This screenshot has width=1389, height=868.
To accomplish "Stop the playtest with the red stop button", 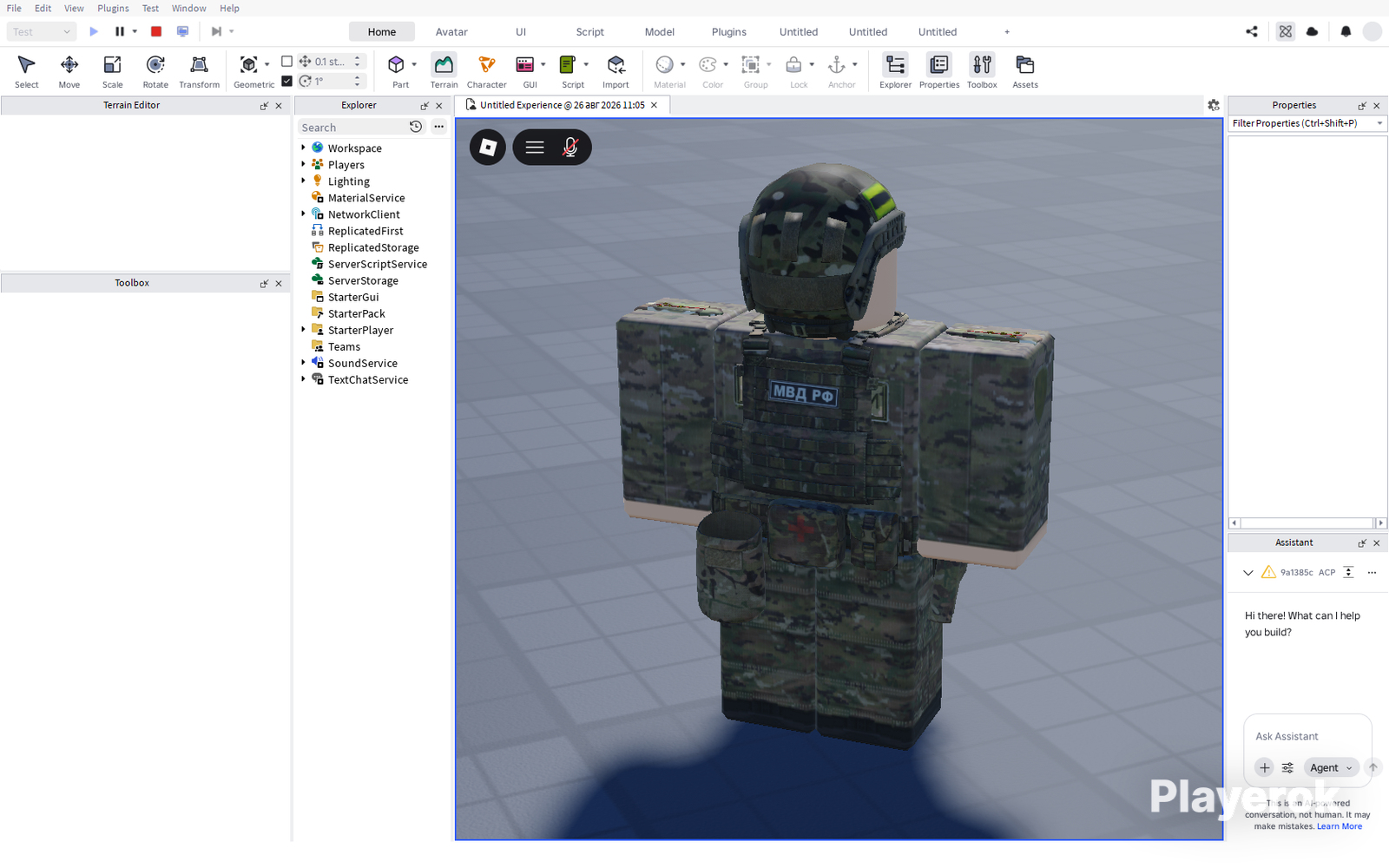I will click(x=156, y=31).
